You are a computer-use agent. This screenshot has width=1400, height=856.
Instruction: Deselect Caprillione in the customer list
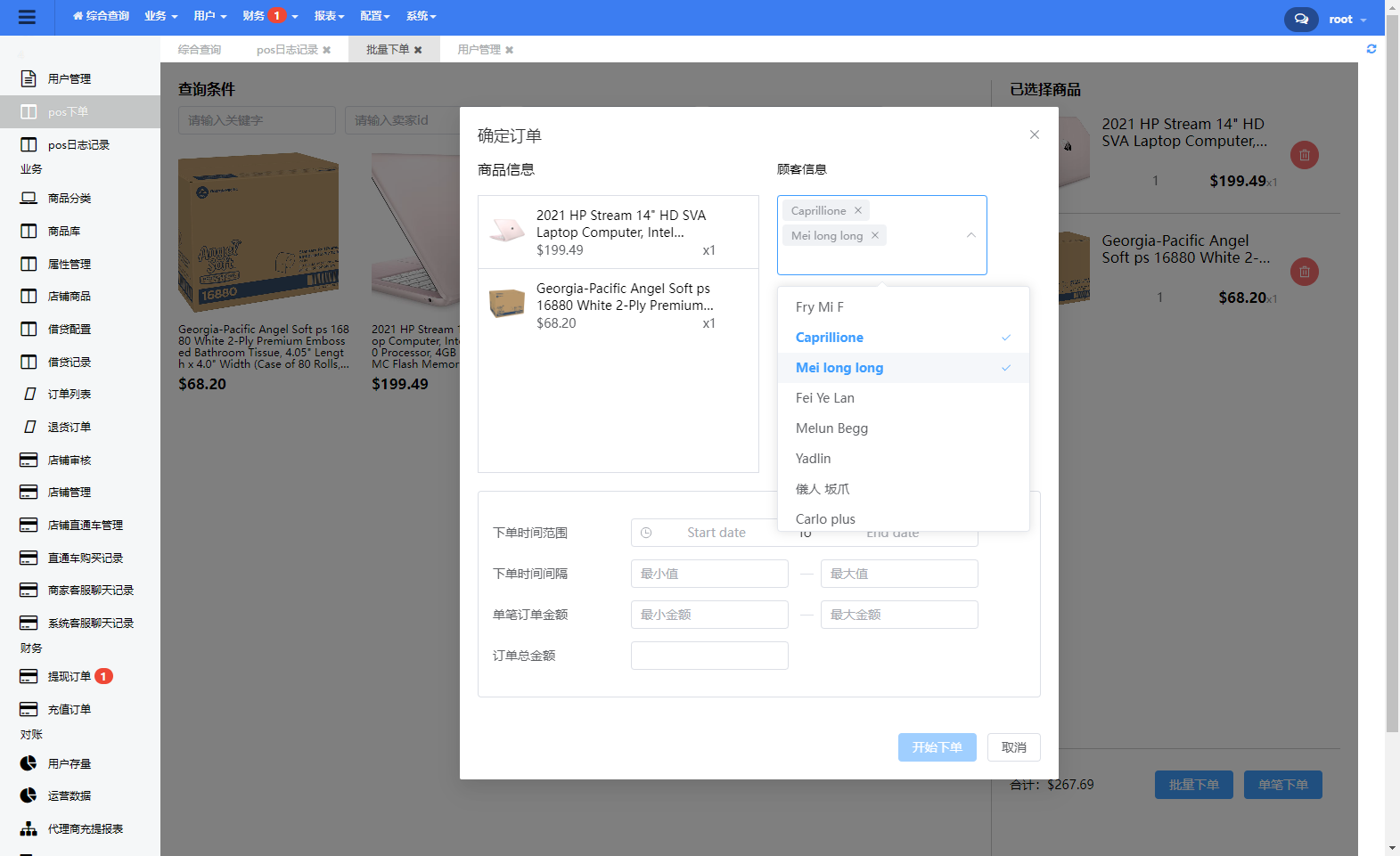(904, 338)
